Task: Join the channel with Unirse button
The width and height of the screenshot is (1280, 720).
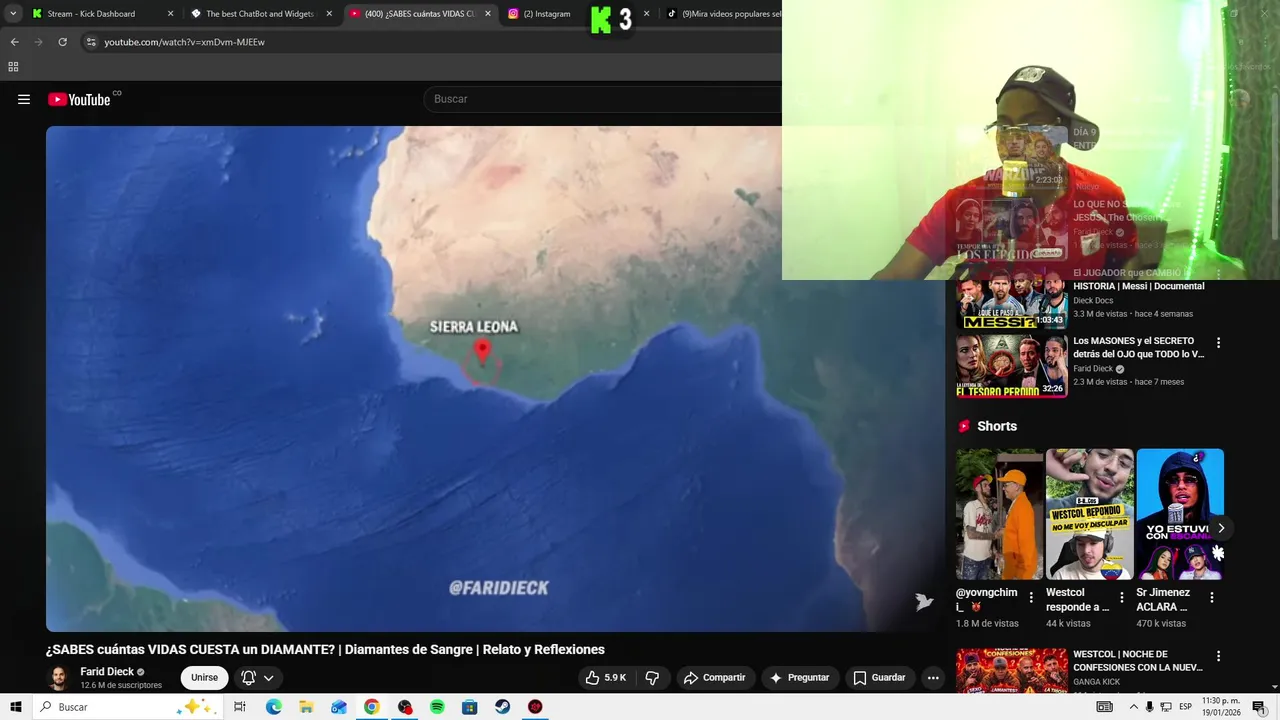Action: (x=204, y=677)
